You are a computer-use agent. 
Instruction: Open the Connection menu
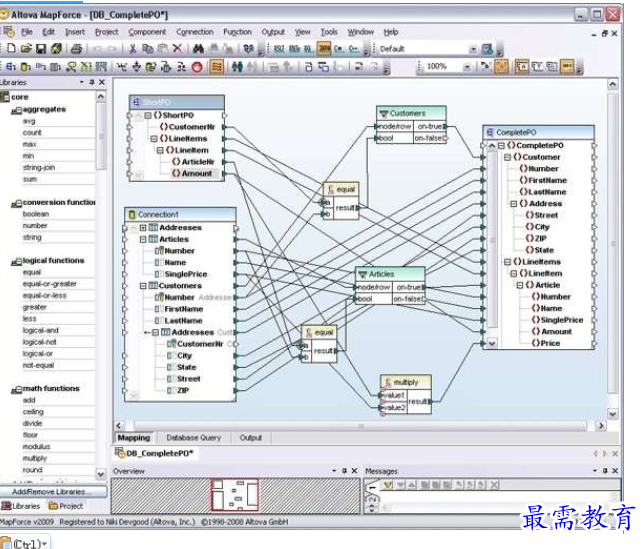[195, 32]
